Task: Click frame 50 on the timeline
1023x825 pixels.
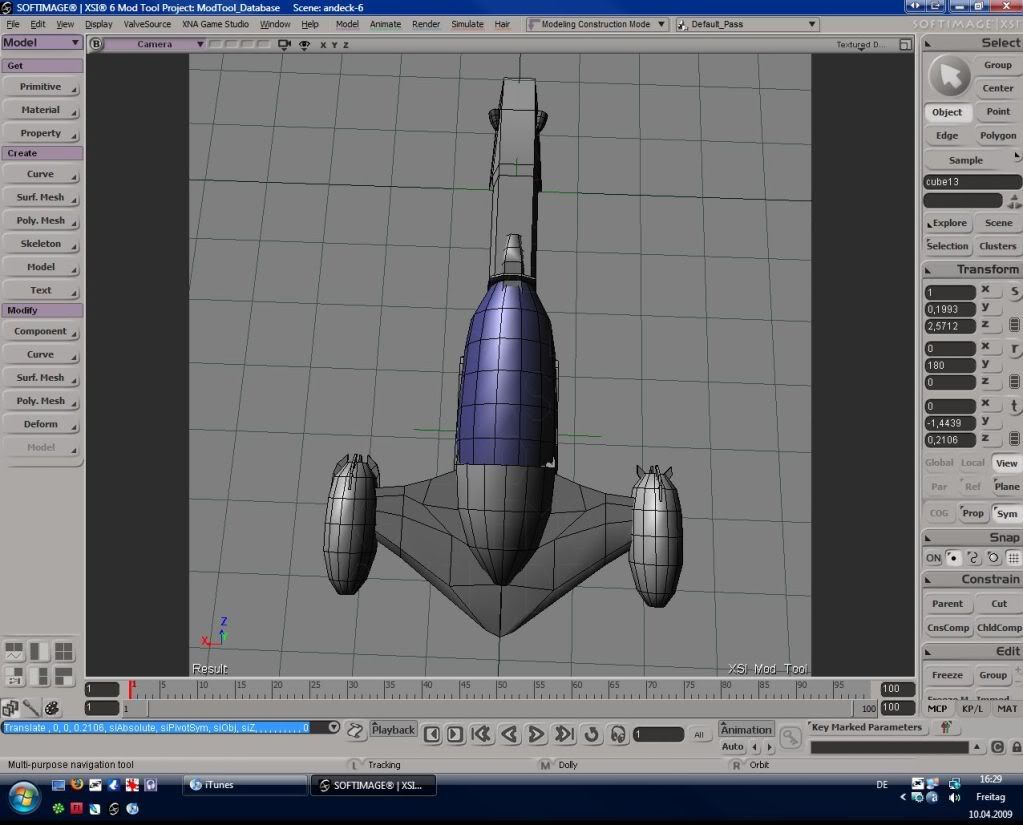Action: [x=498, y=689]
